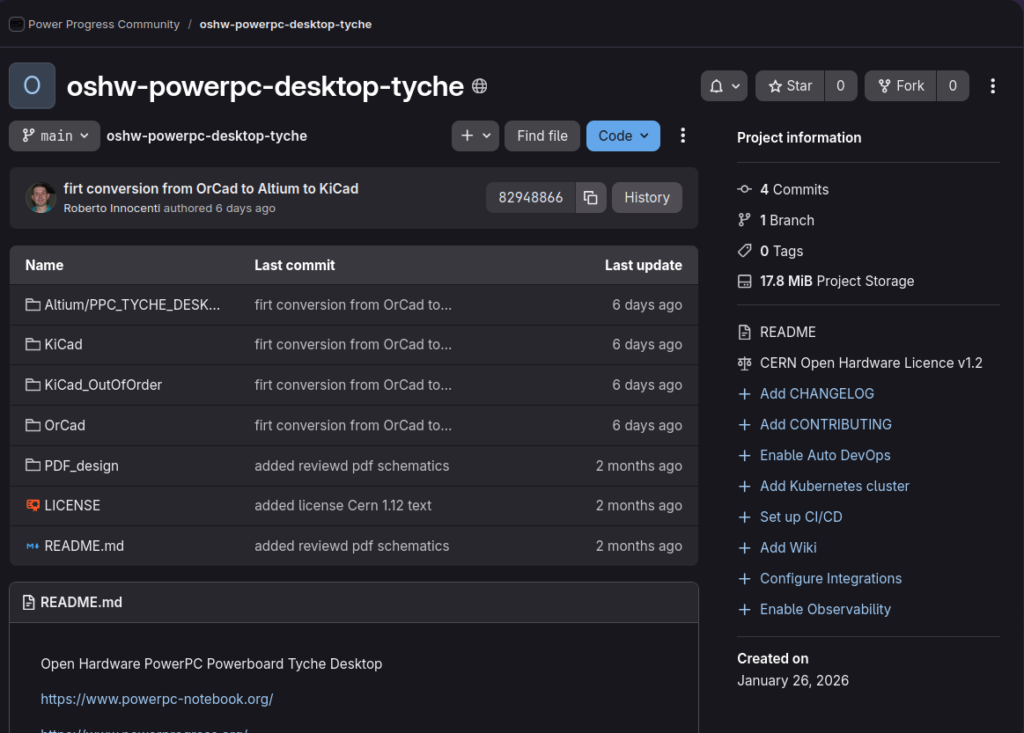Screen dimensions: 1024x733
Task: Open the fork count 0
Action: click(x=953, y=86)
